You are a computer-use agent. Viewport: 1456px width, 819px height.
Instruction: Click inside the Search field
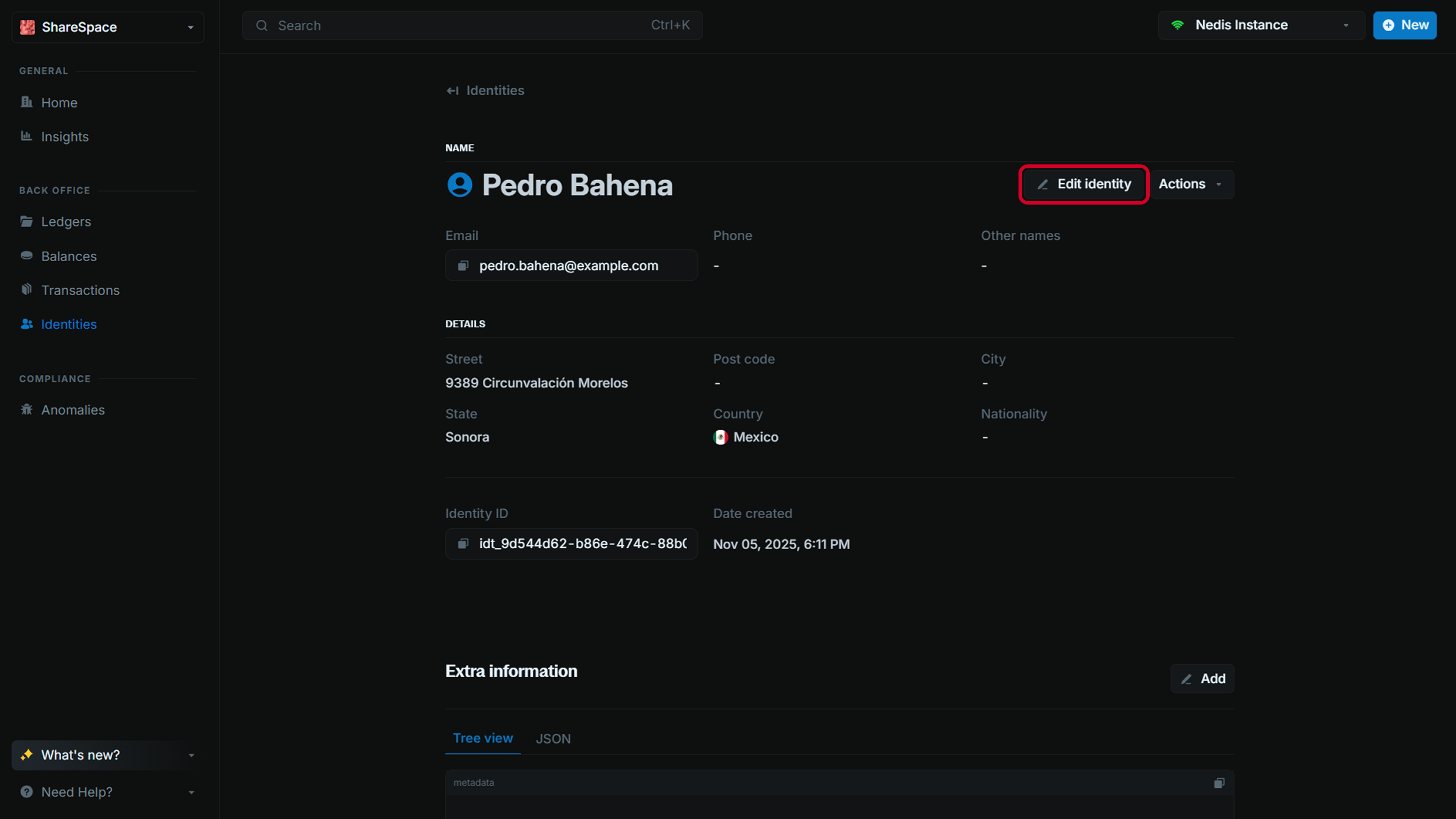pos(473,25)
